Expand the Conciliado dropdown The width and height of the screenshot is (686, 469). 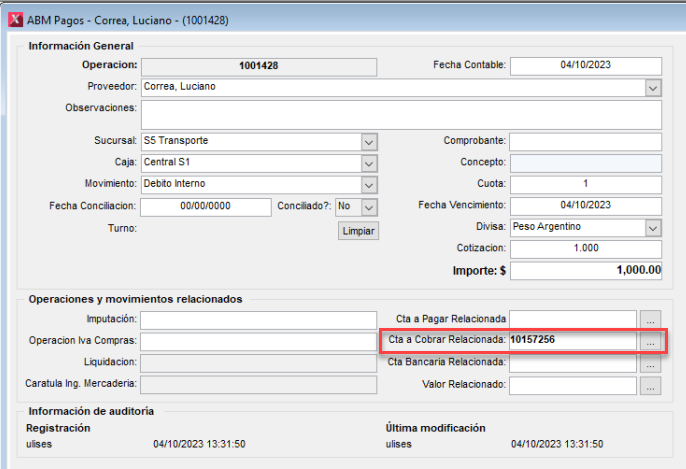369,206
